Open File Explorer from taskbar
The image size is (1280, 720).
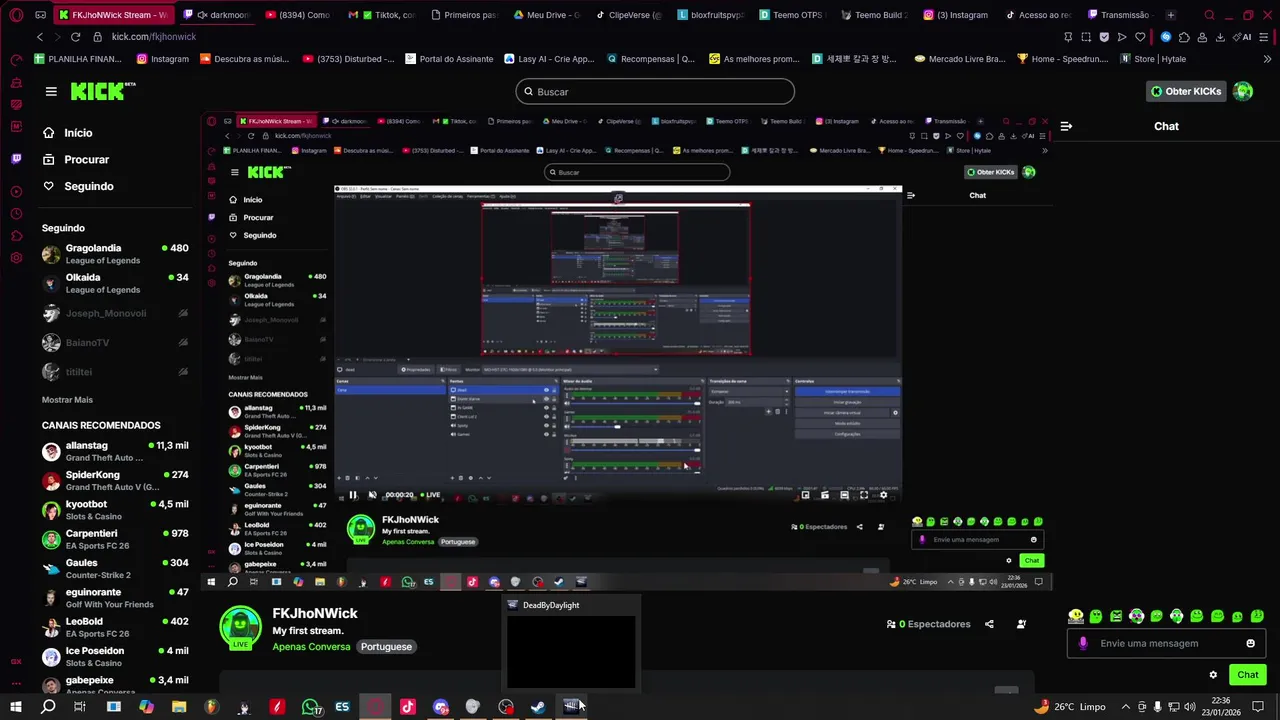[x=179, y=707]
